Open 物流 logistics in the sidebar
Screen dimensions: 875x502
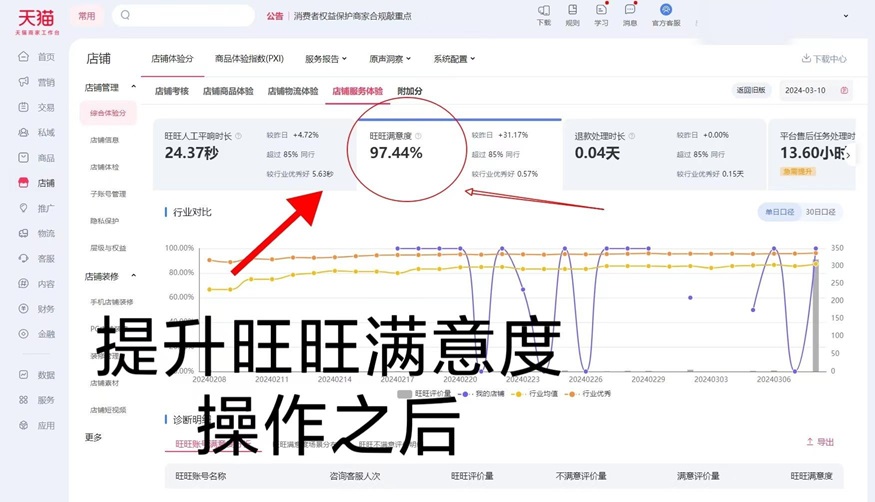(x=24, y=233)
